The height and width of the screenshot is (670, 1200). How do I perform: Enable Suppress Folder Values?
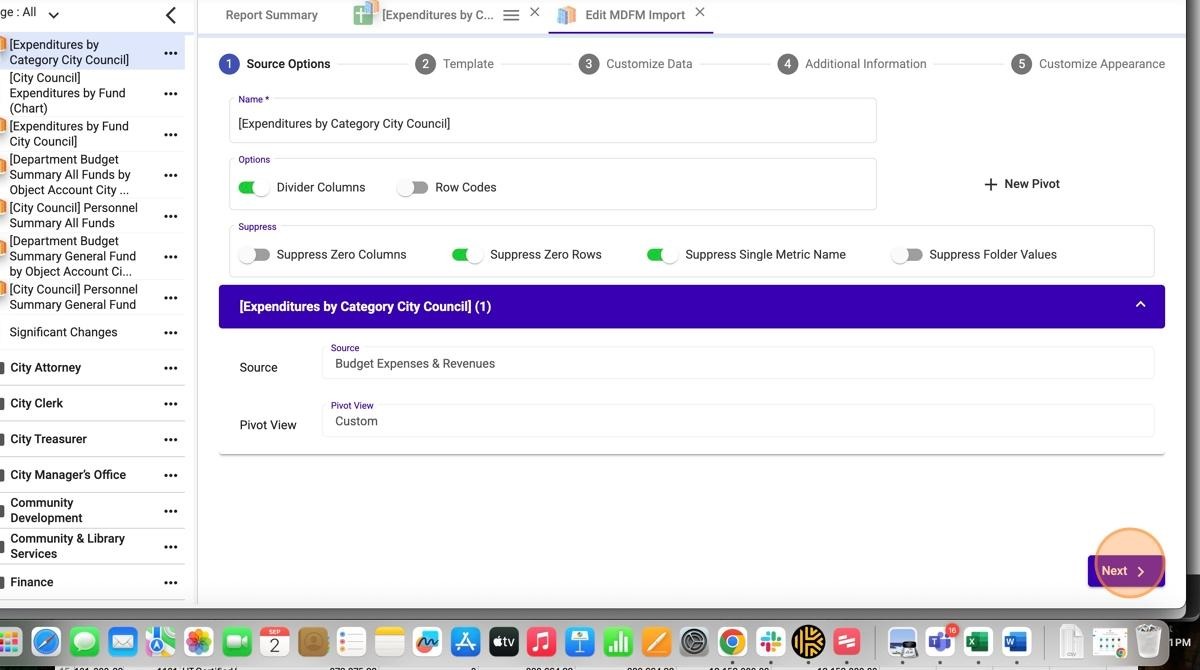907,255
